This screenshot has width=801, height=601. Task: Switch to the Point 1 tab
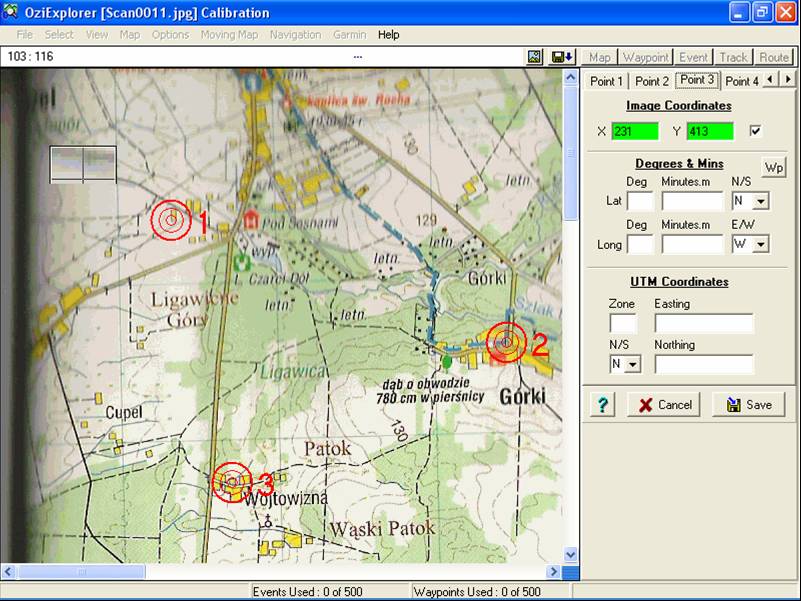(606, 81)
